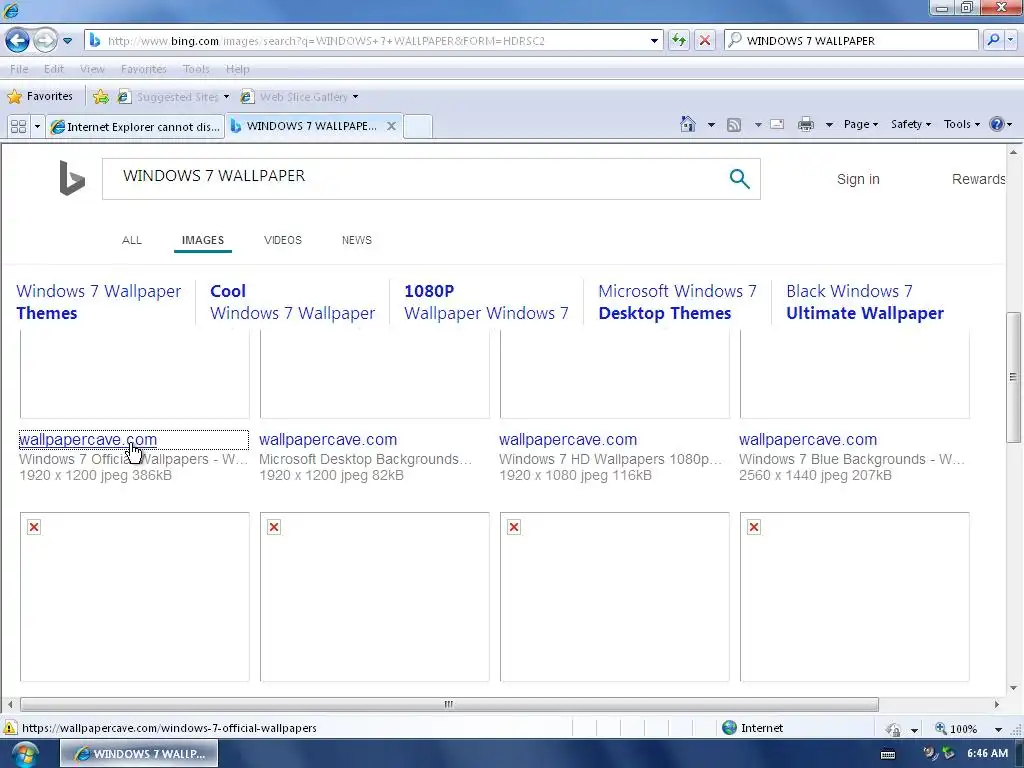Switch to the VIDEOS tab
The height and width of the screenshot is (768, 1024).
pyautogui.click(x=283, y=240)
